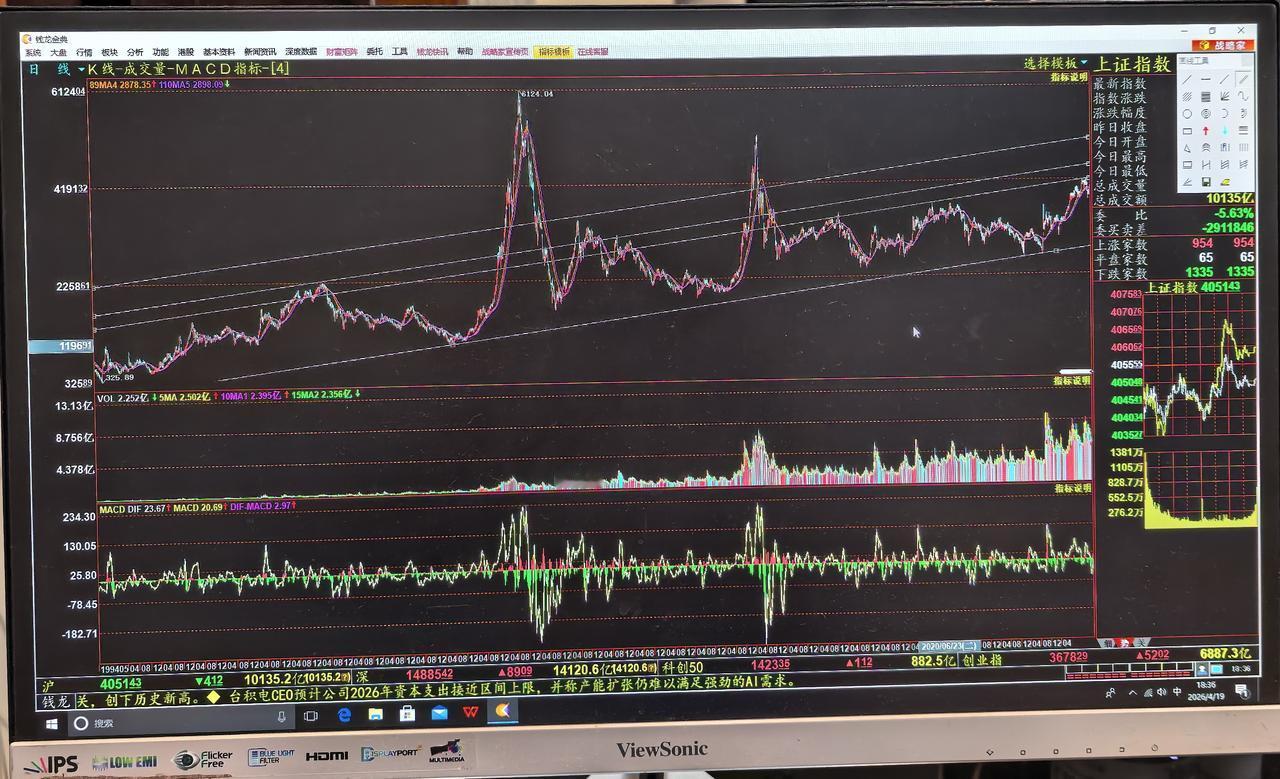Image resolution: width=1280 pixels, height=779 pixels.
Task: Open the Windows Start menu
Action: coord(51,722)
